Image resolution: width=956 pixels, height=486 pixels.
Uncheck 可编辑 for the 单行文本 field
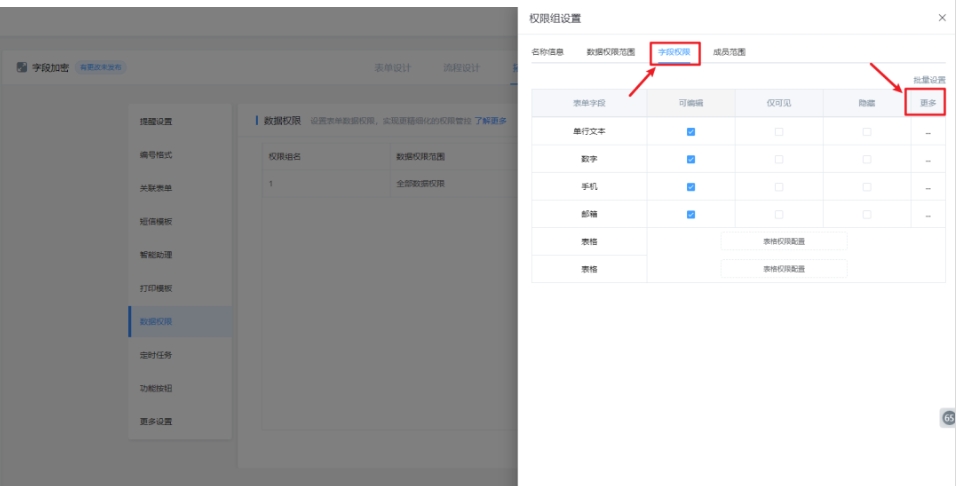691,132
